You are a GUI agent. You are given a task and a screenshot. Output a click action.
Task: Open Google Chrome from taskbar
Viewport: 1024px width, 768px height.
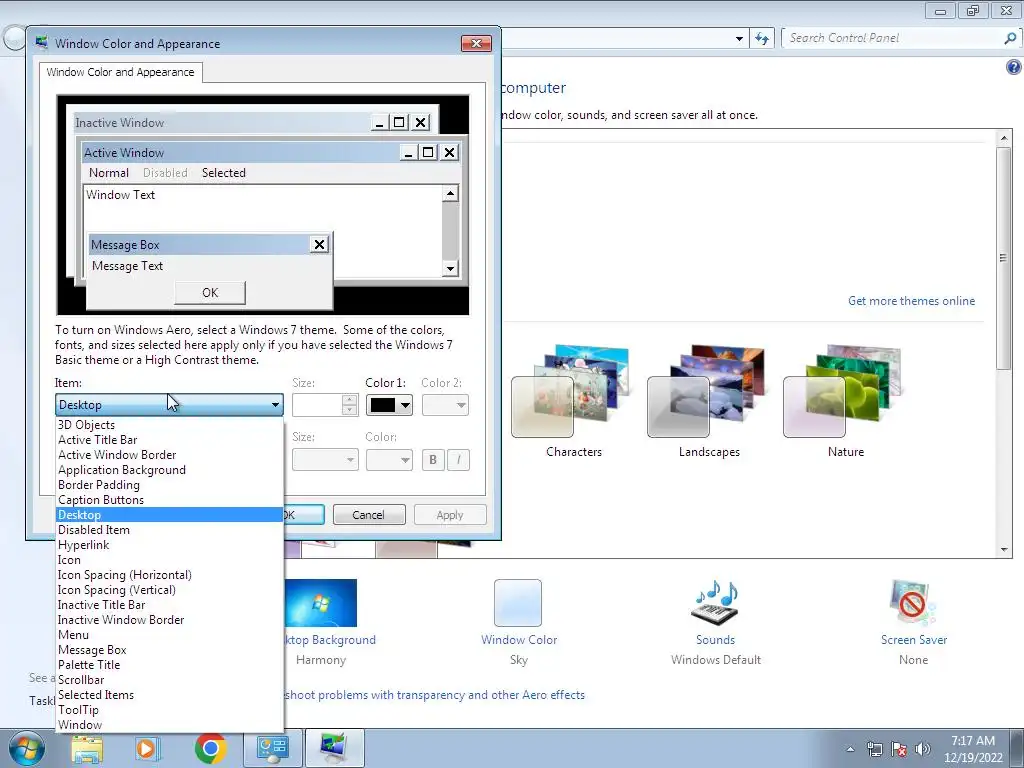[210, 748]
